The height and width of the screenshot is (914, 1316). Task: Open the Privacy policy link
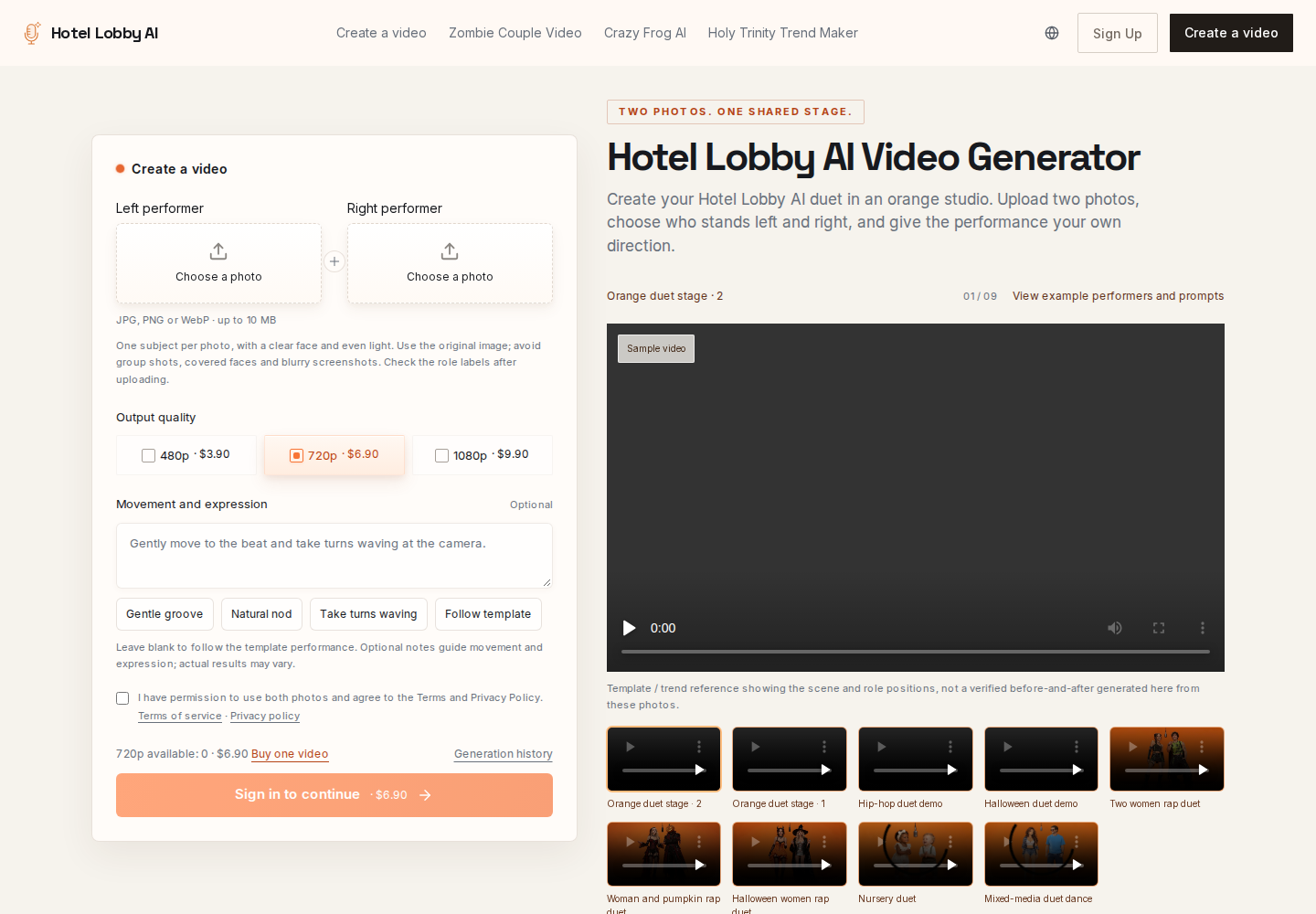click(265, 717)
